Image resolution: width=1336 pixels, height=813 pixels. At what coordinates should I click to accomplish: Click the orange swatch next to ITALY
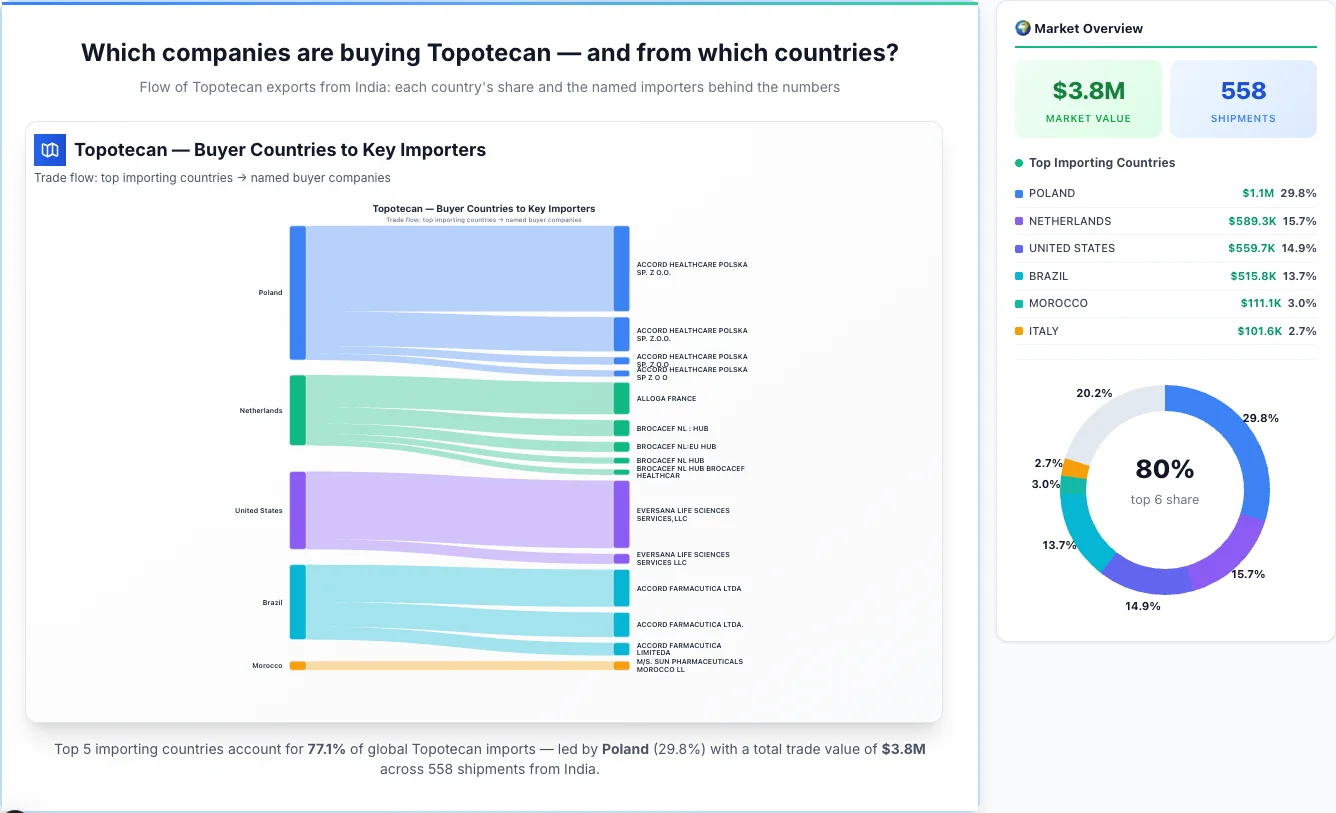[1019, 331]
